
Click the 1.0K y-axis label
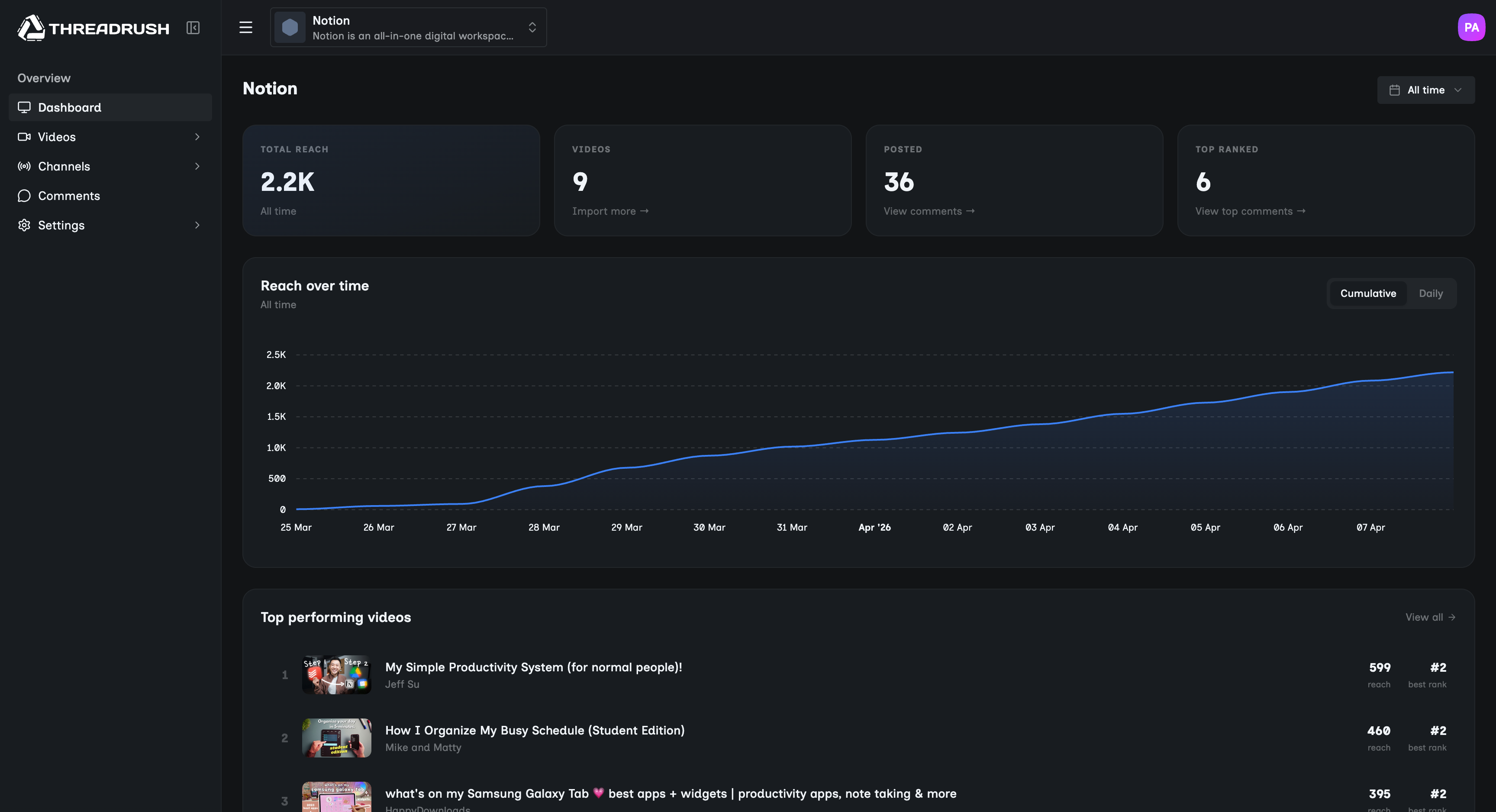(x=276, y=448)
